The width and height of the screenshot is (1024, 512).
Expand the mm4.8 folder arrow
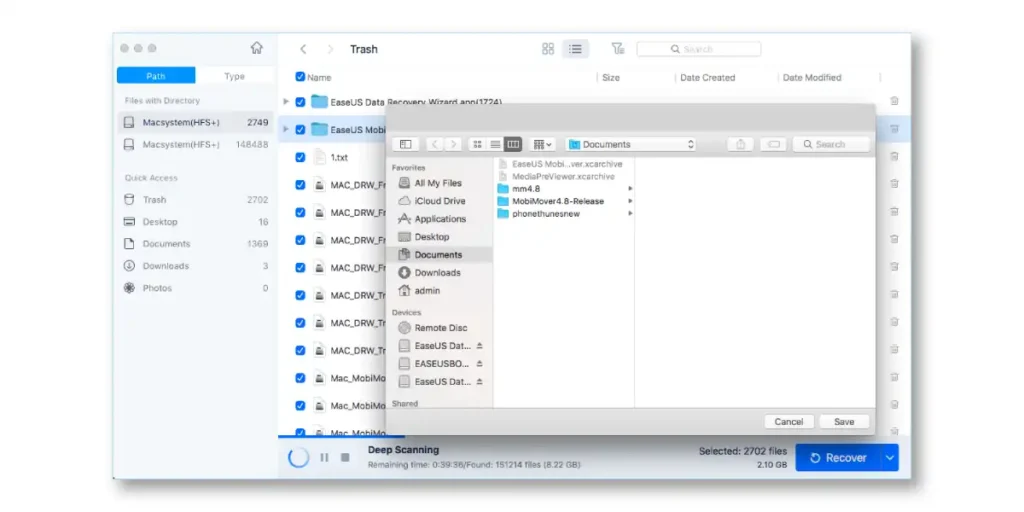coord(630,189)
